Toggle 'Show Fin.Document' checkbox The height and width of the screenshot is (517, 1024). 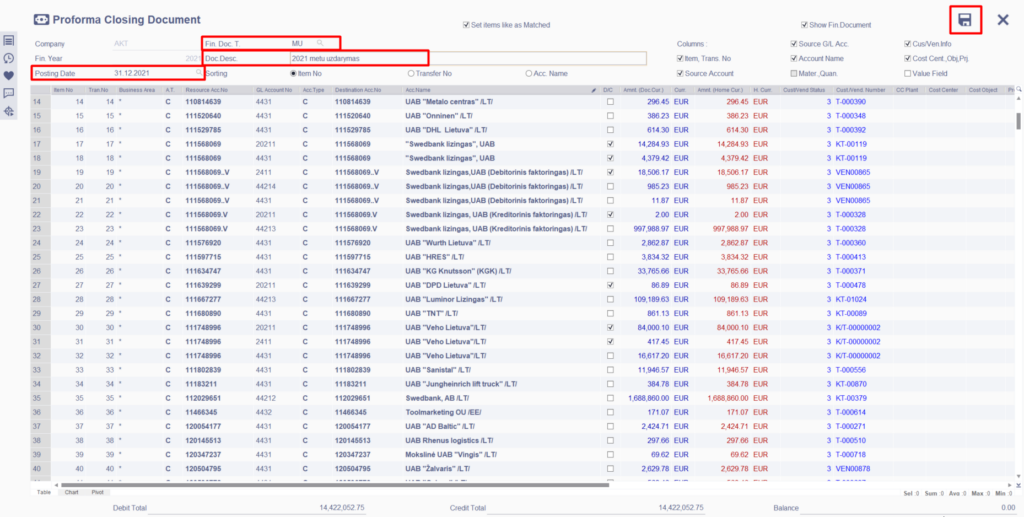tap(805, 25)
